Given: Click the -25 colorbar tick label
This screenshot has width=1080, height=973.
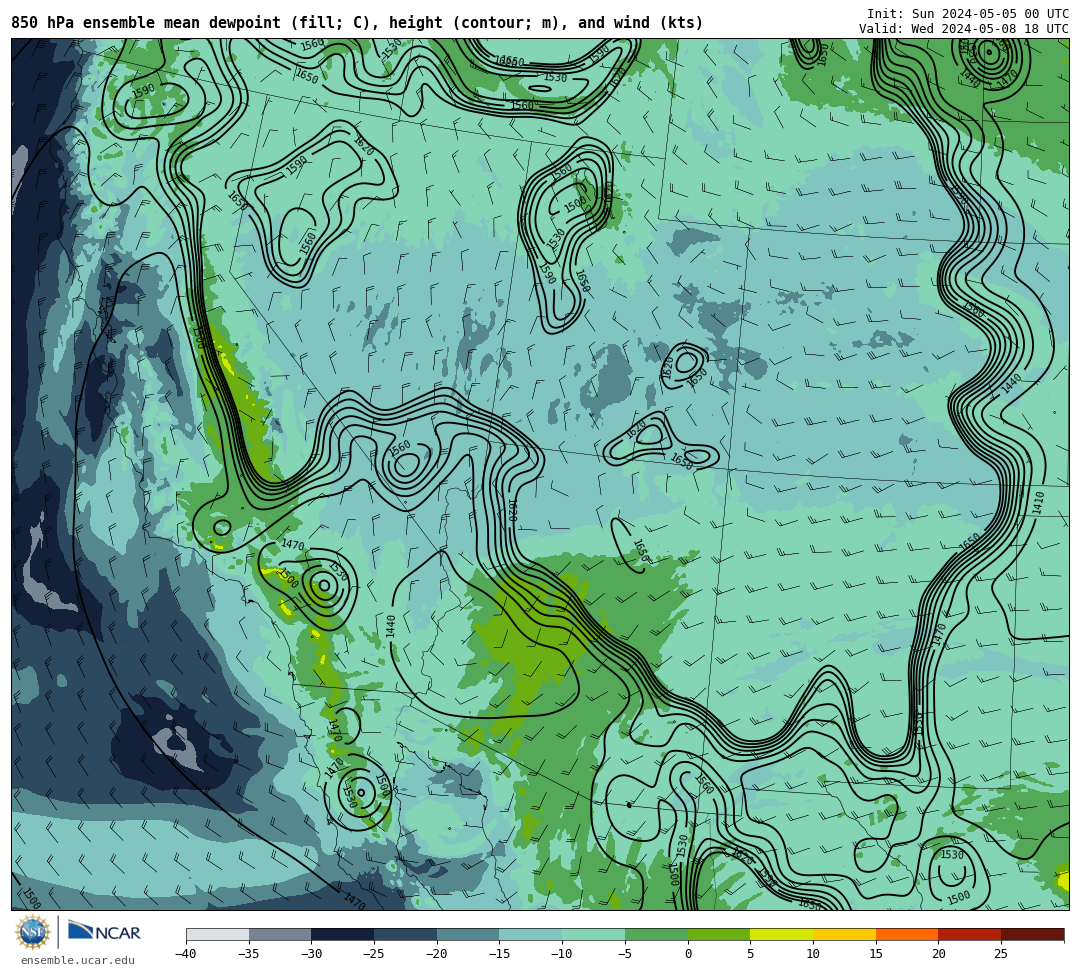Looking at the screenshot, I should pos(374,954).
